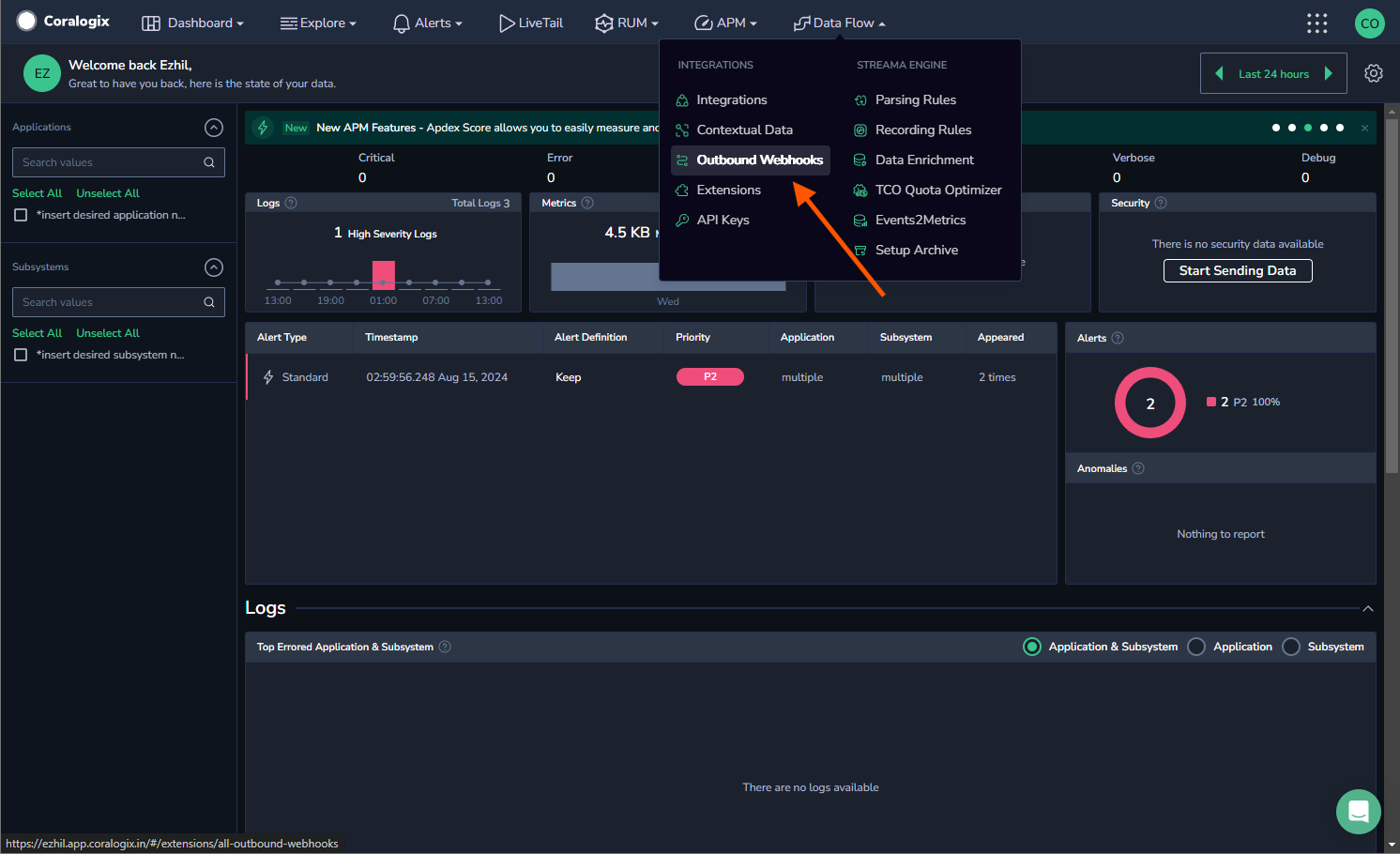1400x854 pixels.
Task: Show Security widget help icon
Action: [1161, 203]
